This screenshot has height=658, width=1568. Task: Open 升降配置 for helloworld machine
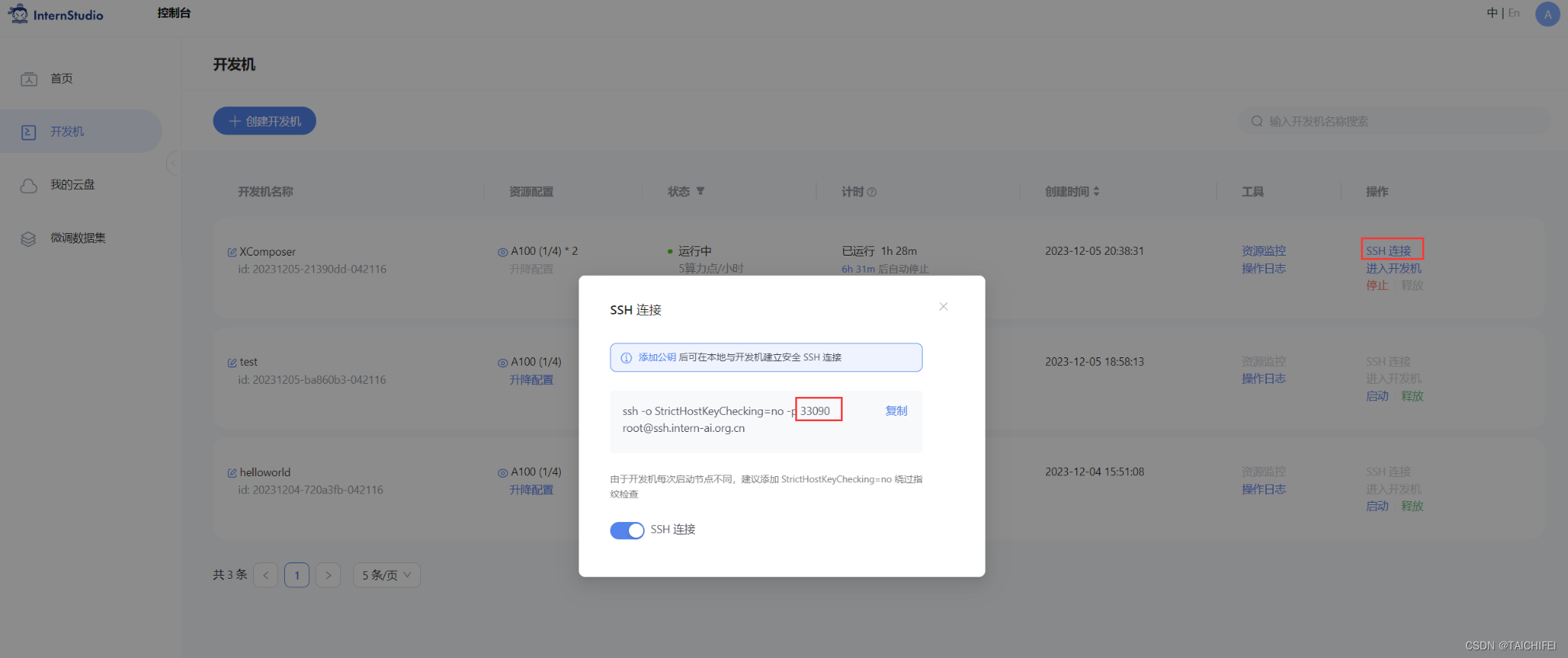[531, 489]
